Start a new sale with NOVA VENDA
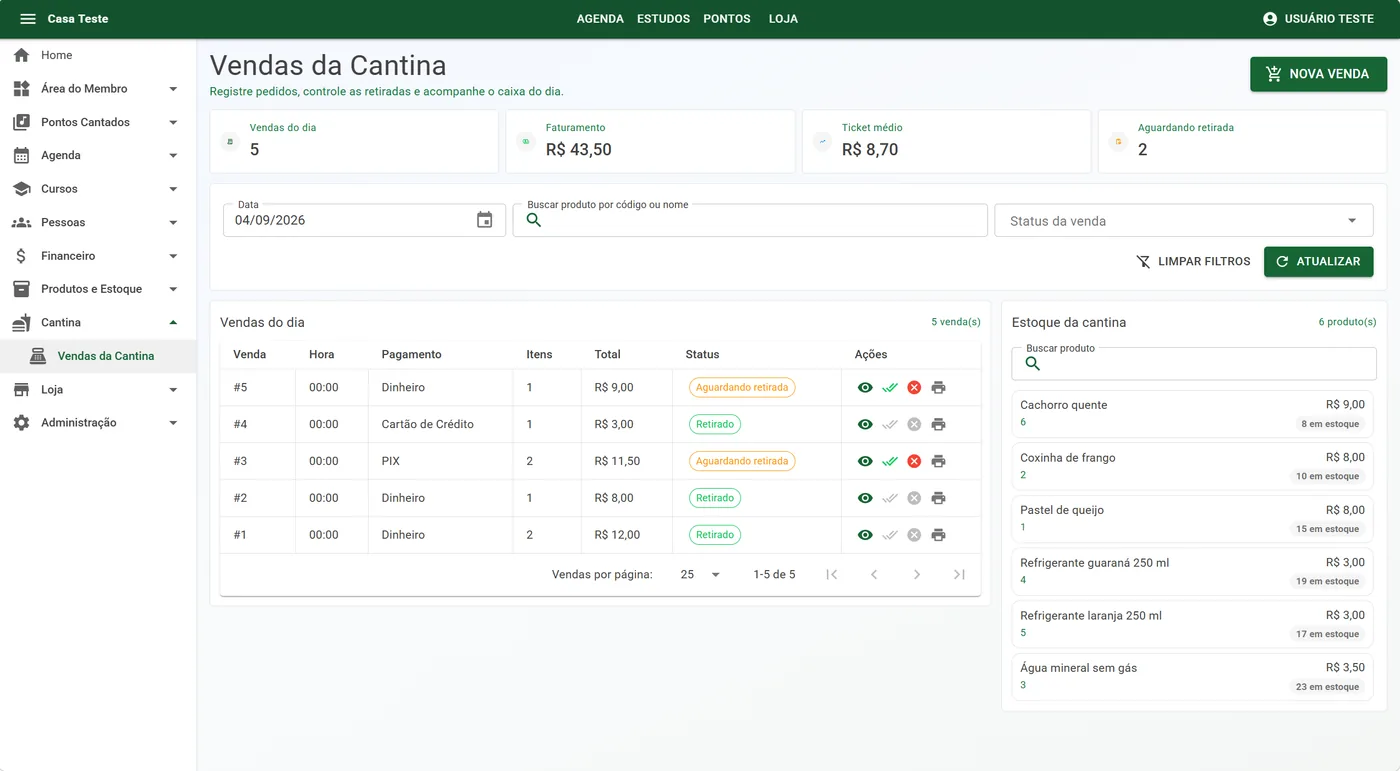Viewport: 1400px width, 771px height. [1318, 74]
